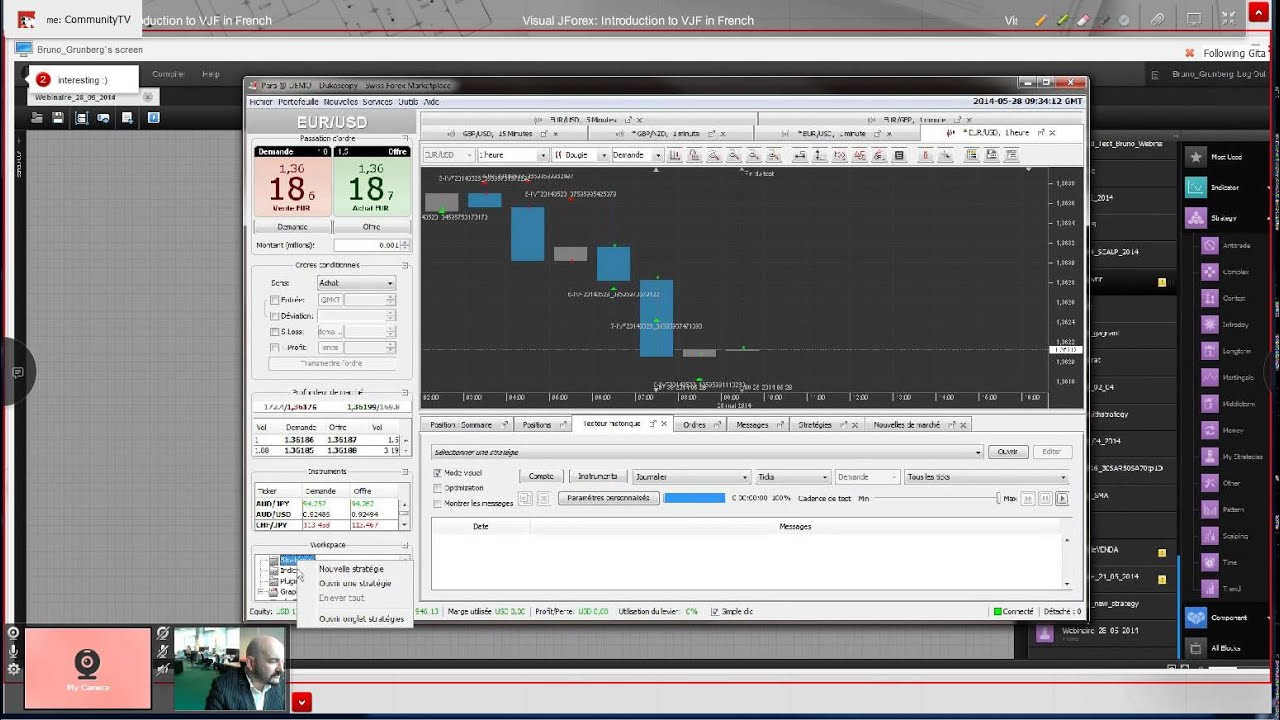Click the pencil annotation tool in webinar bar

pyautogui.click(x=1041, y=20)
